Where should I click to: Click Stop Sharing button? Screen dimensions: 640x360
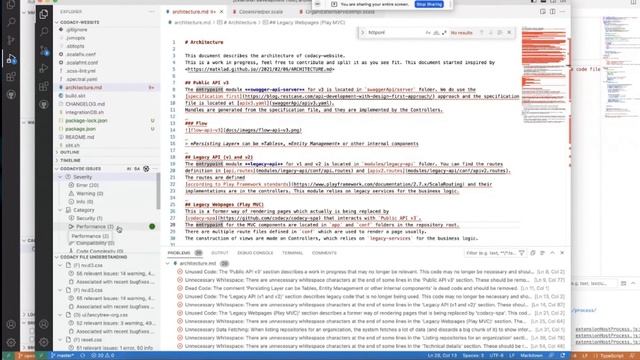click(x=429, y=4)
